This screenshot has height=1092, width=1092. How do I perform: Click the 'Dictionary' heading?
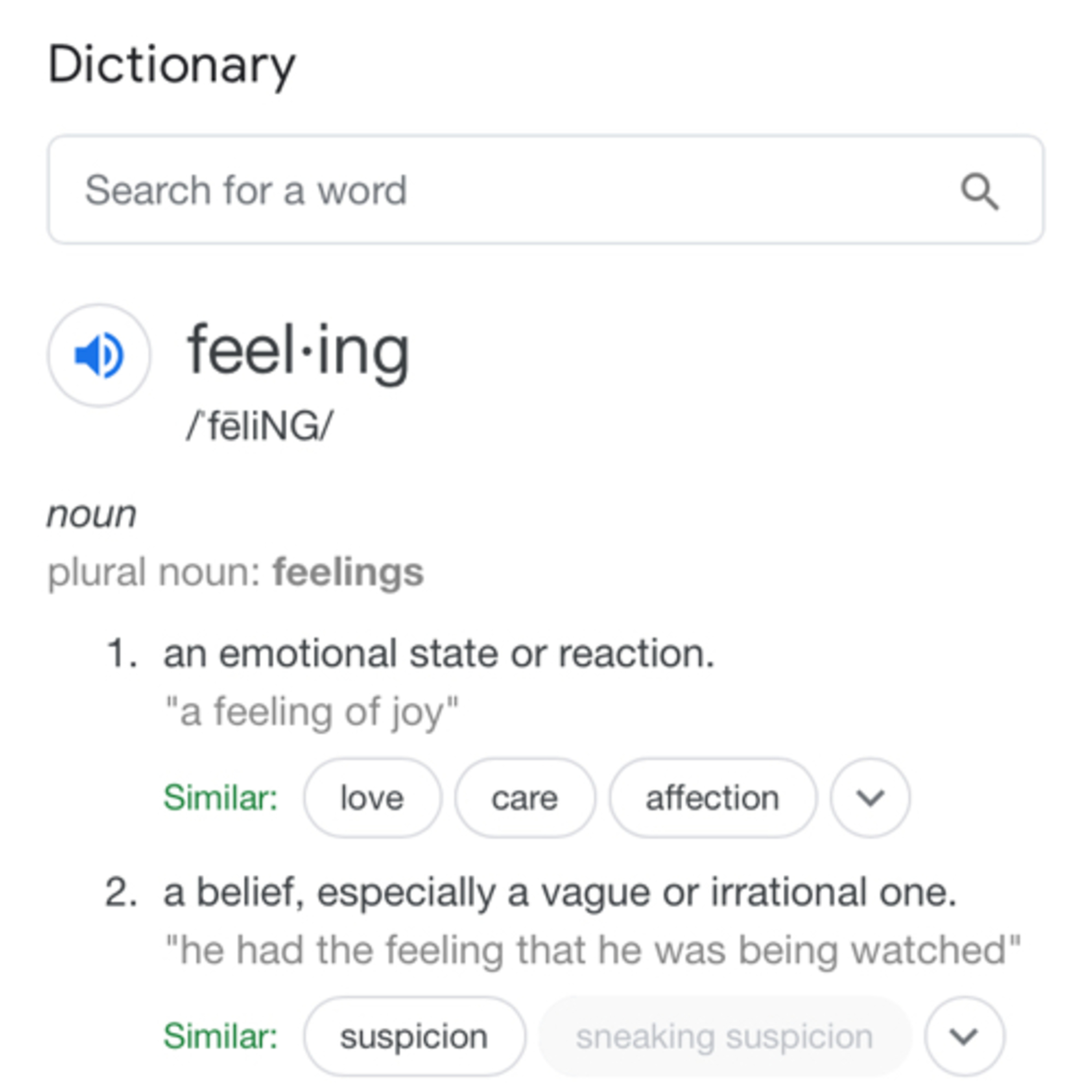point(171,66)
